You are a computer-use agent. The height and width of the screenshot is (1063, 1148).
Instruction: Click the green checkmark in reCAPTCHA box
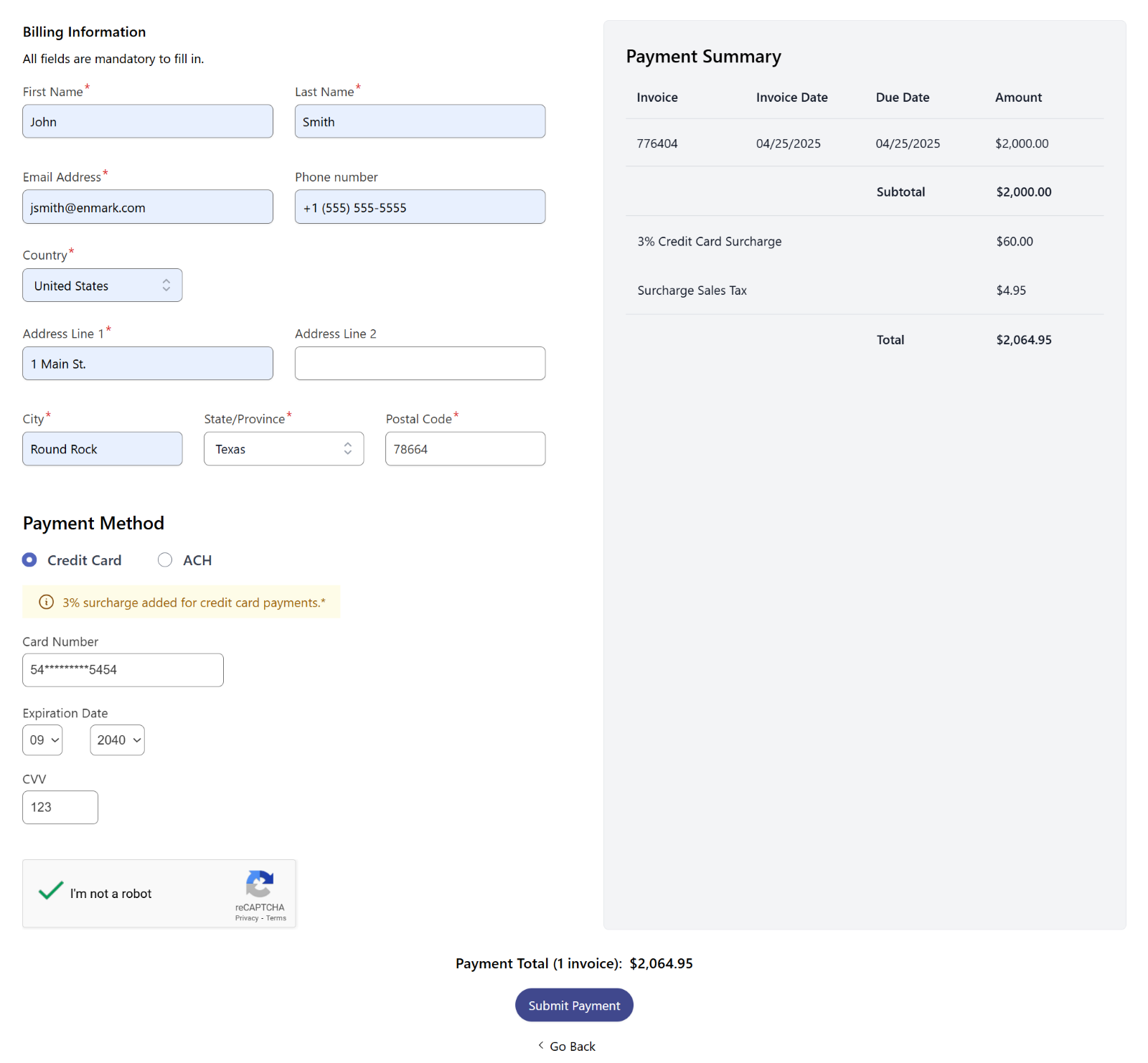pyautogui.click(x=50, y=890)
